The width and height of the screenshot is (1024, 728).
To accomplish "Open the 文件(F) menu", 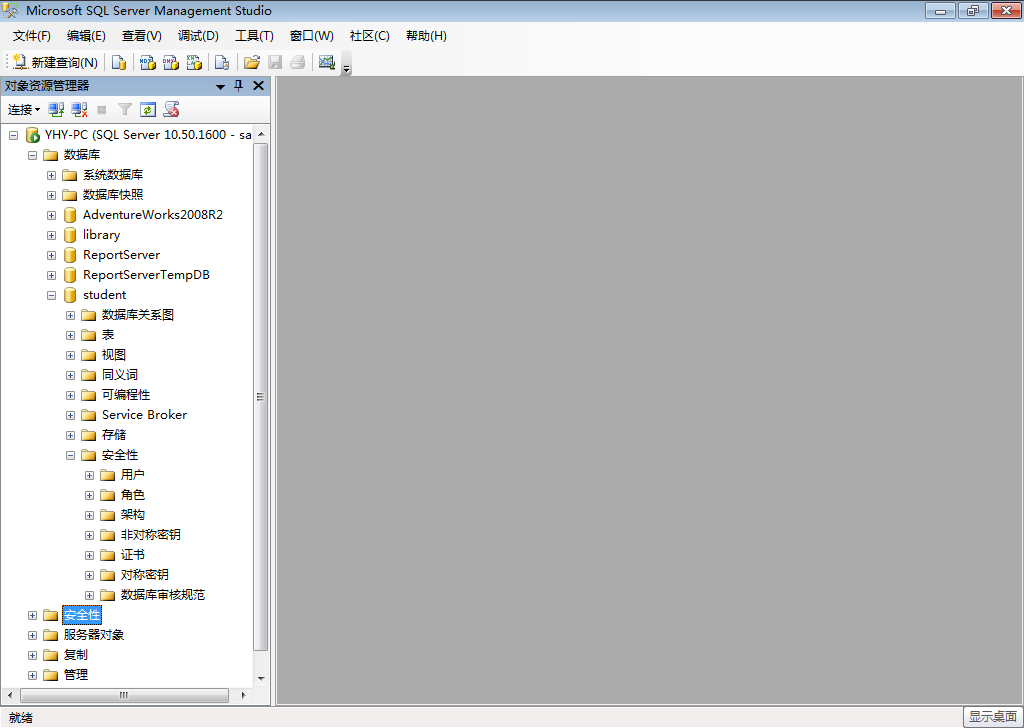I will click(x=31, y=36).
